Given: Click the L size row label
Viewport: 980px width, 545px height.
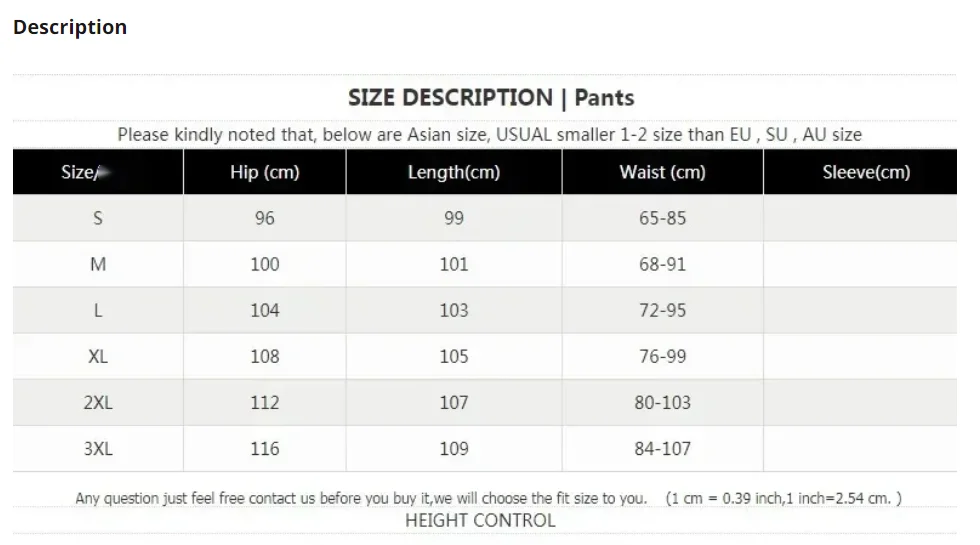Looking at the screenshot, I should click(x=98, y=310).
